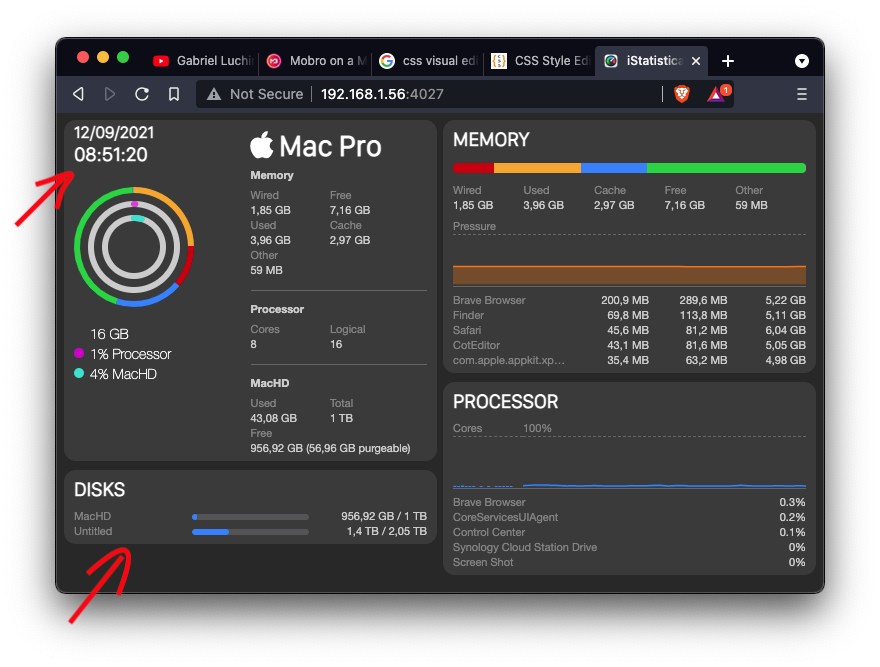Open the Brave Rewards triangle icon
The height and width of the screenshot is (667, 880).
tap(716, 94)
